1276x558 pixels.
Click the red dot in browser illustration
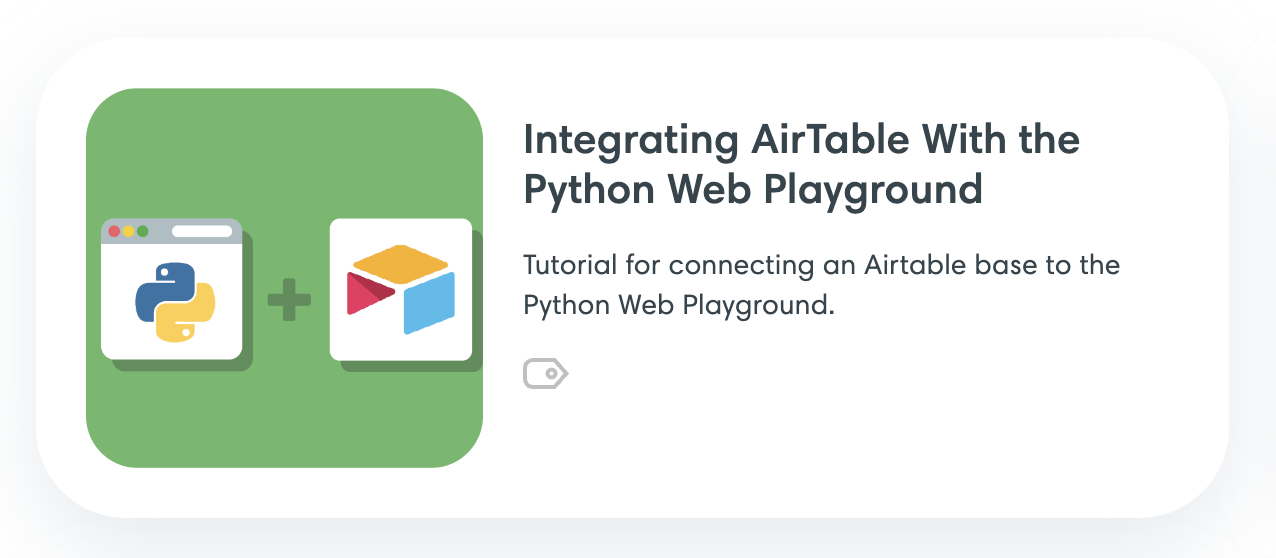(114, 231)
